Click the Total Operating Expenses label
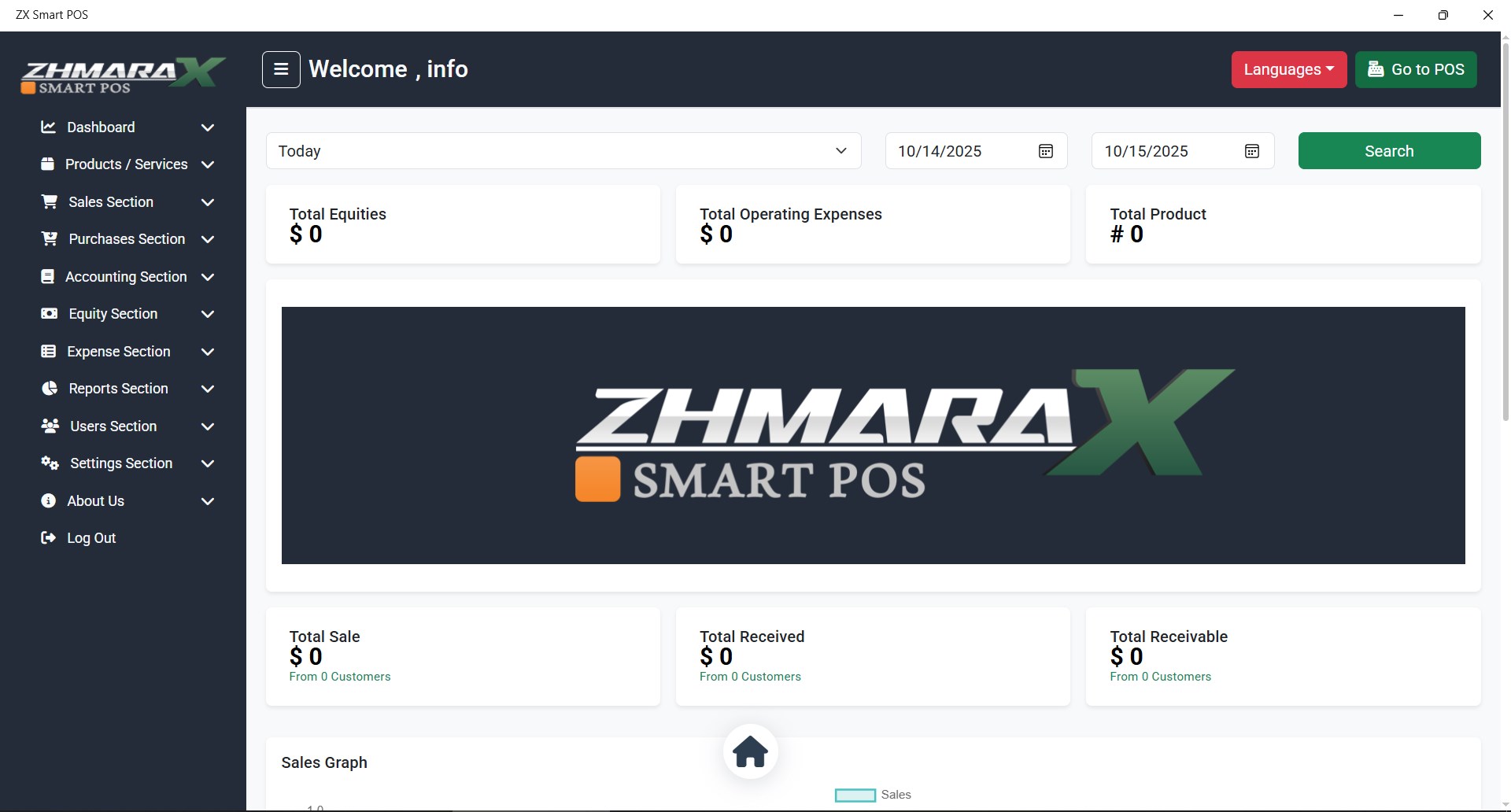 coord(791,214)
